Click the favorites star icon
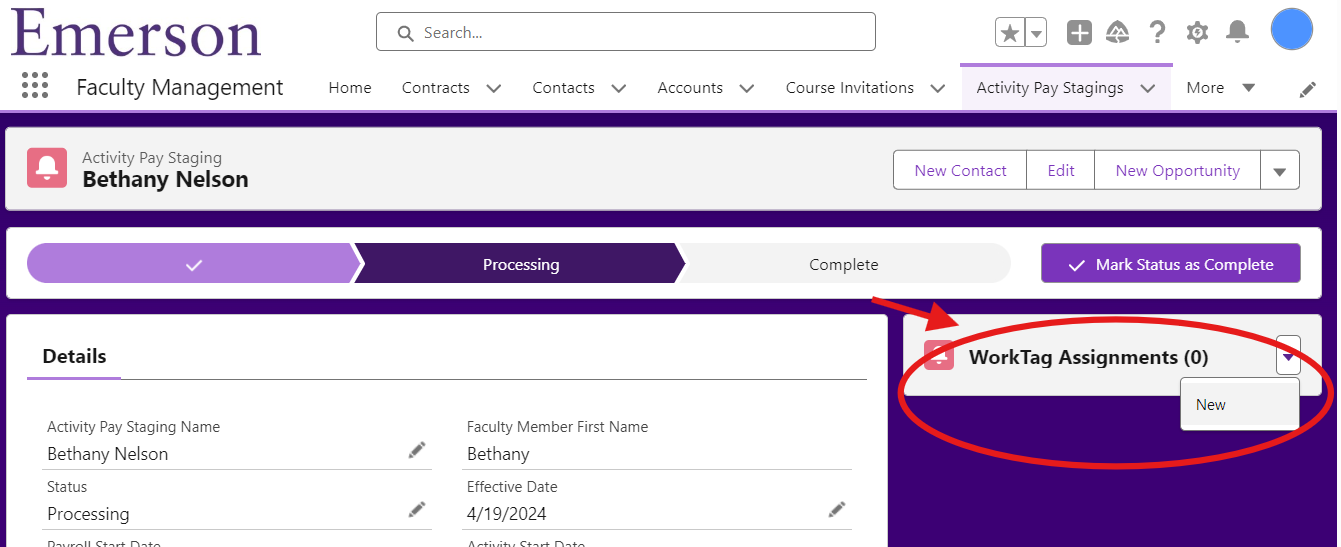1341x547 pixels. [1010, 33]
